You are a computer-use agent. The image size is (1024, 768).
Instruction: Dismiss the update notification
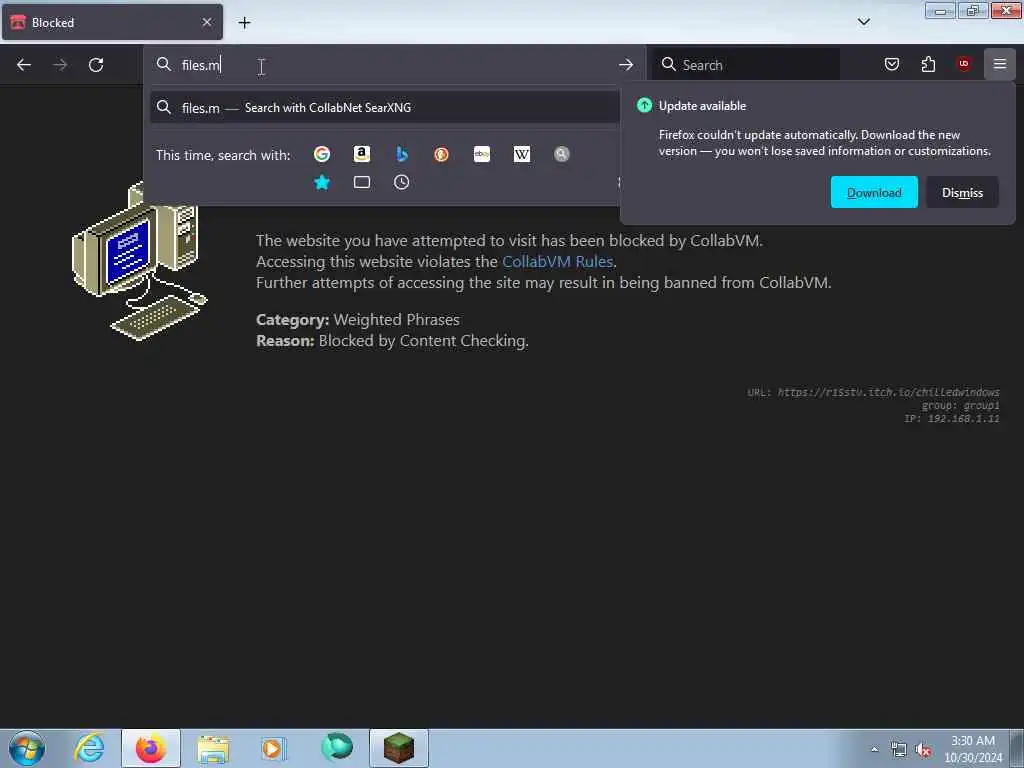point(962,193)
